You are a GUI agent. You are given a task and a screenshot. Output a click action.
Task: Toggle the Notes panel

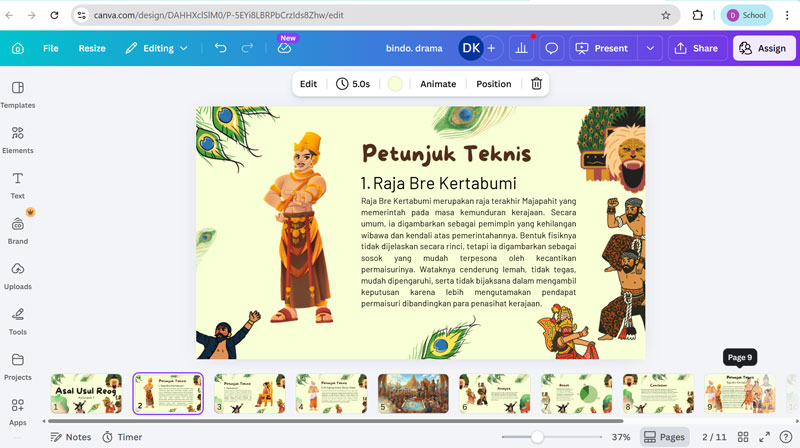(70, 437)
